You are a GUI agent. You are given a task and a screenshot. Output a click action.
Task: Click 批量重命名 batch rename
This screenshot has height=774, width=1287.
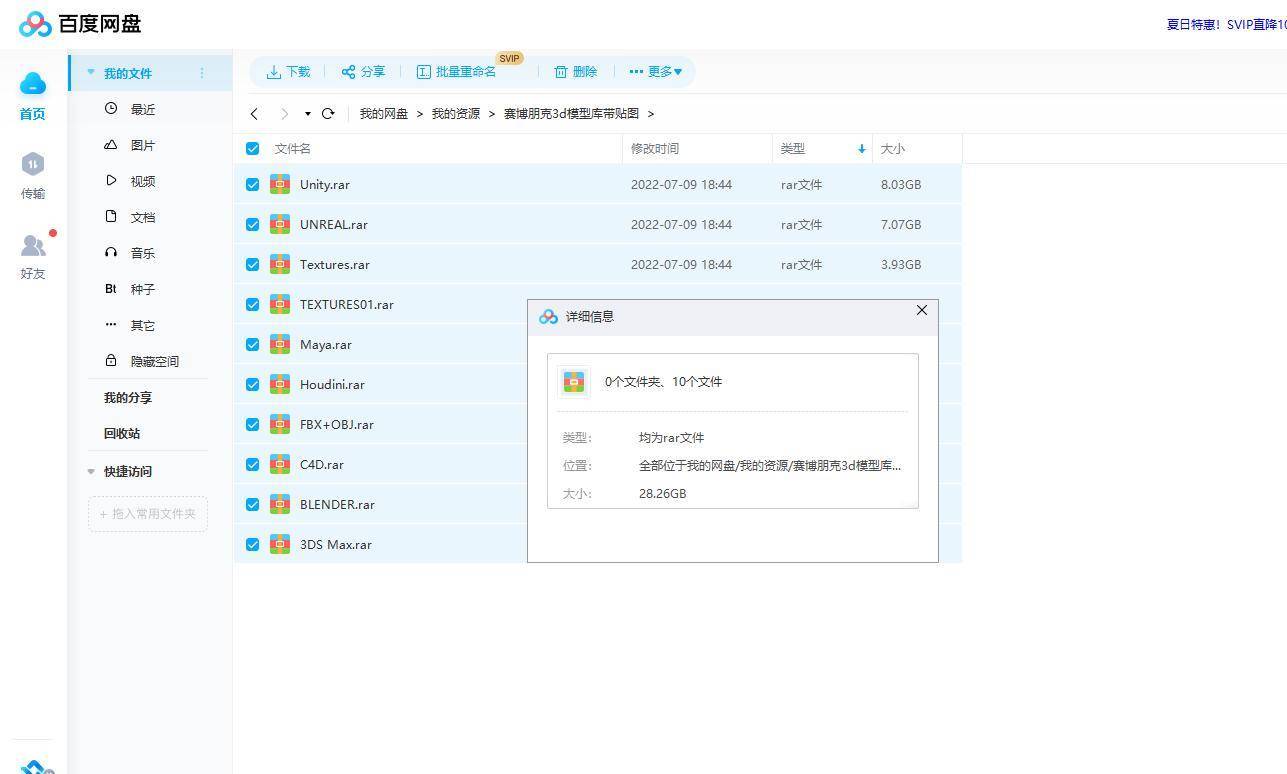(456, 72)
